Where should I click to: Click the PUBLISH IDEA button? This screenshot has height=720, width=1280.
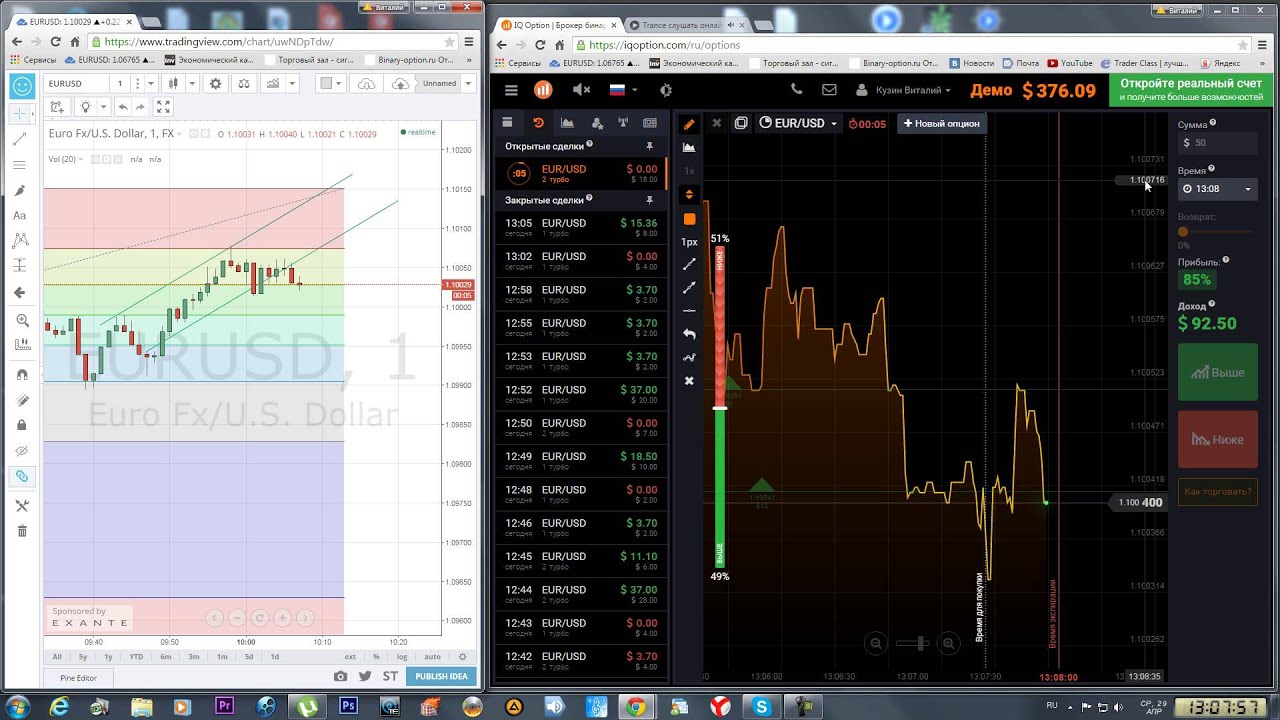pyautogui.click(x=441, y=676)
